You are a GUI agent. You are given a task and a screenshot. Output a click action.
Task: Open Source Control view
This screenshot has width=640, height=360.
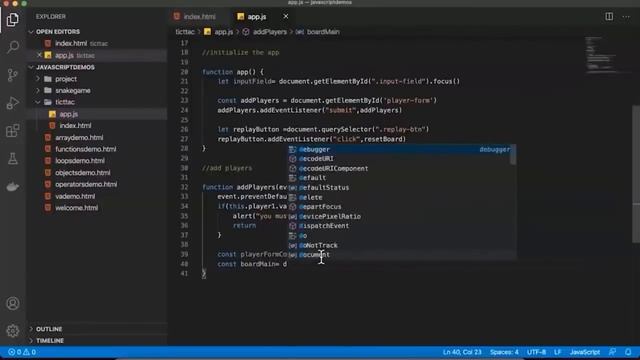pyautogui.click(x=13, y=75)
